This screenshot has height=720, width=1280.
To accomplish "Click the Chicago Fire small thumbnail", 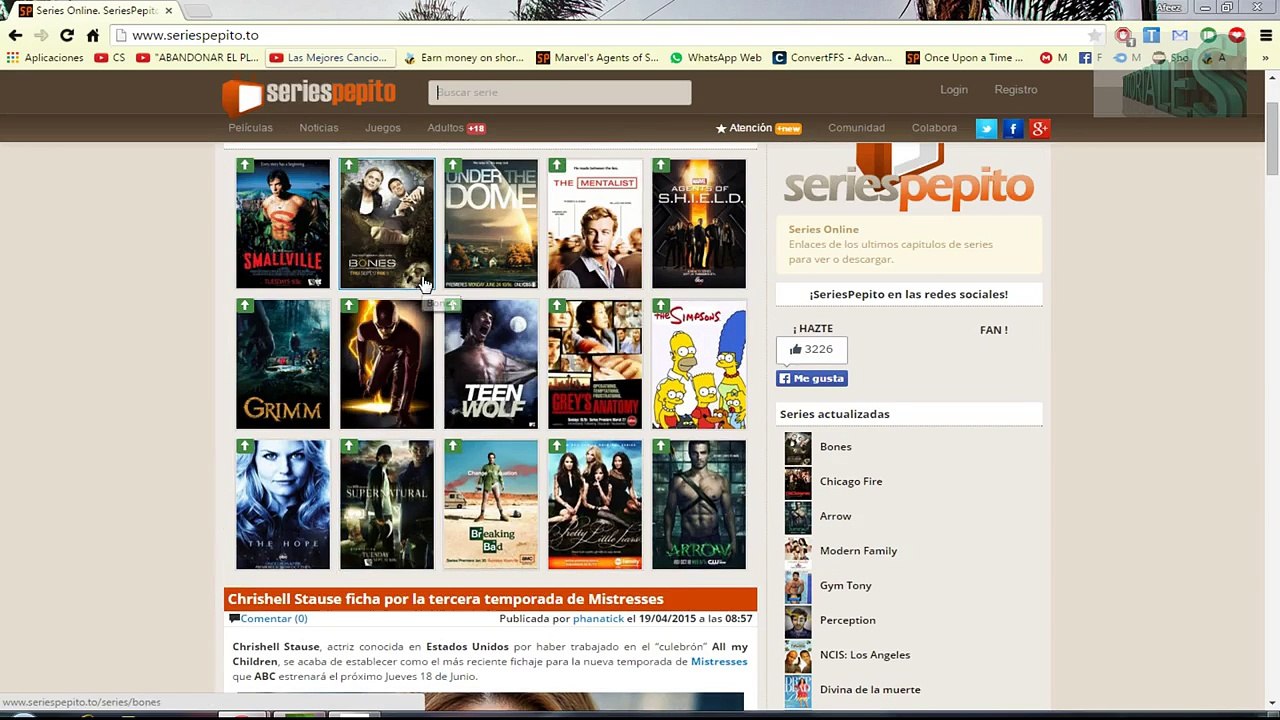I will click(x=798, y=484).
